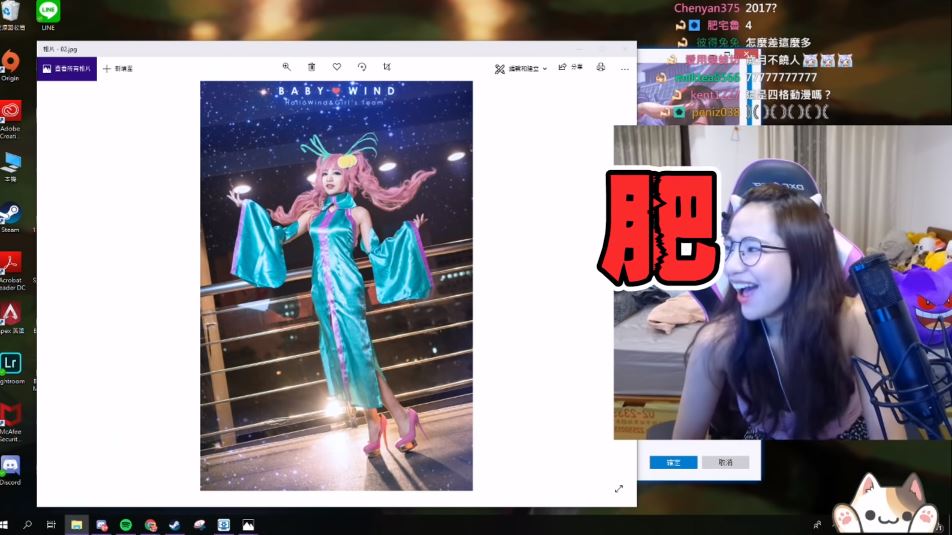Click the Discord desktop shortcut
The image size is (952, 535).
coord(11,467)
